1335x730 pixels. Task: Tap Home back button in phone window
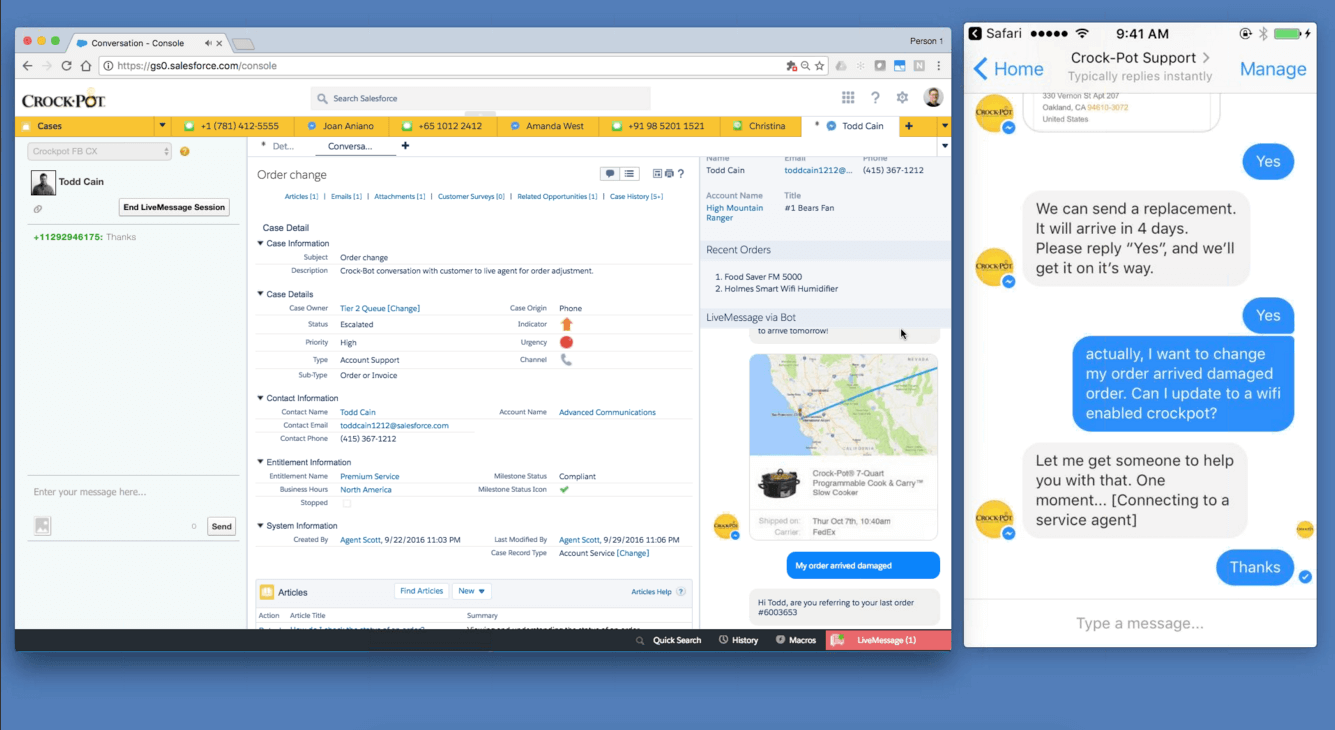click(x=1009, y=69)
